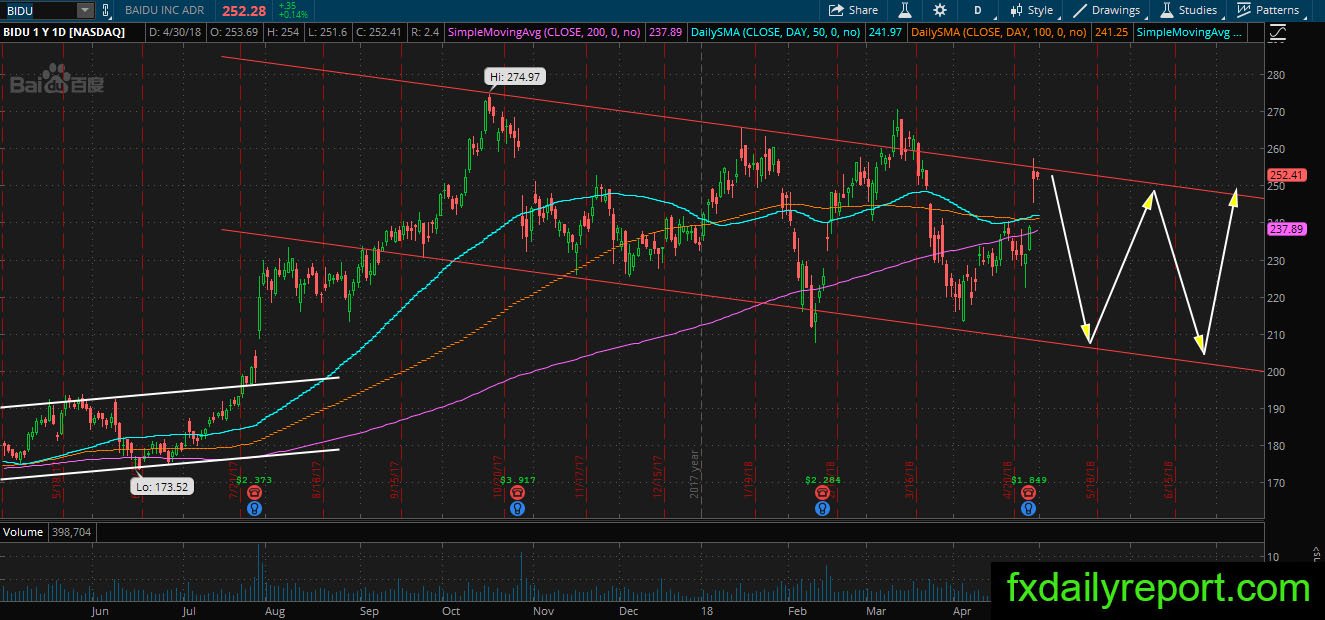Click the $2.284 earnings value
The height and width of the screenshot is (620, 1325).
(822, 481)
